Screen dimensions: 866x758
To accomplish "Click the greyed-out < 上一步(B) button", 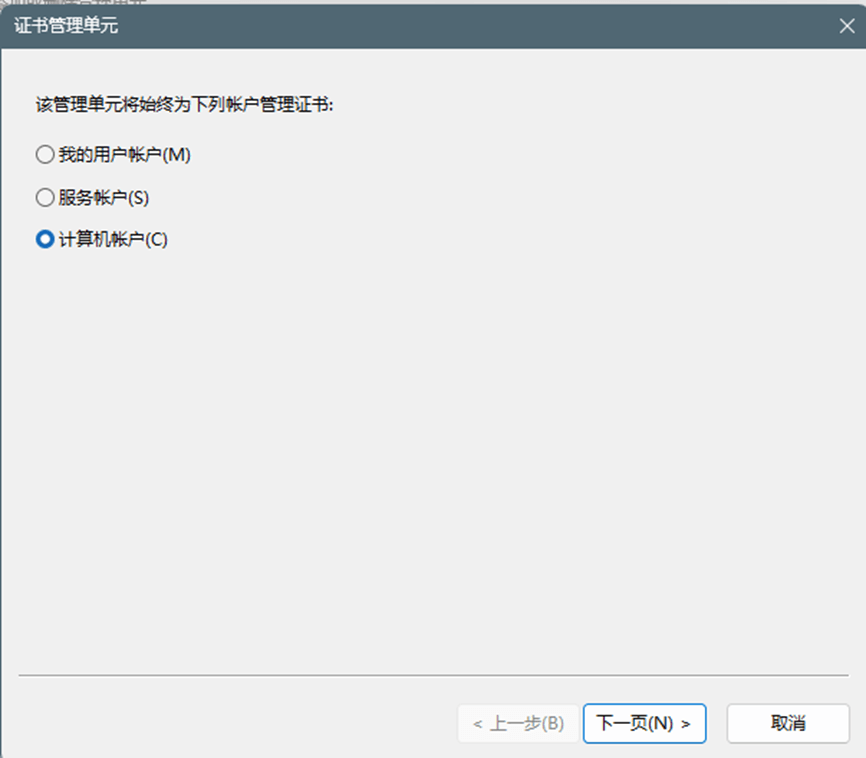I will [x=518, y=723].
